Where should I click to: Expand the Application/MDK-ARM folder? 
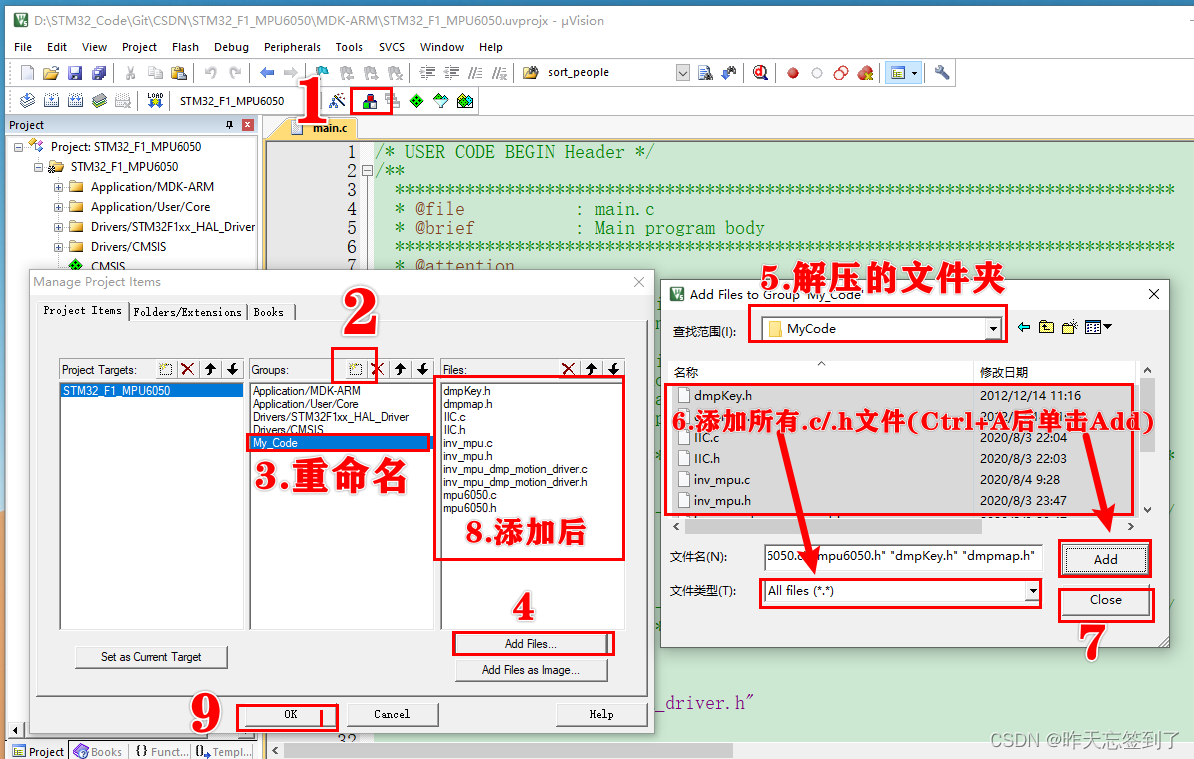[x=59, y=187]
